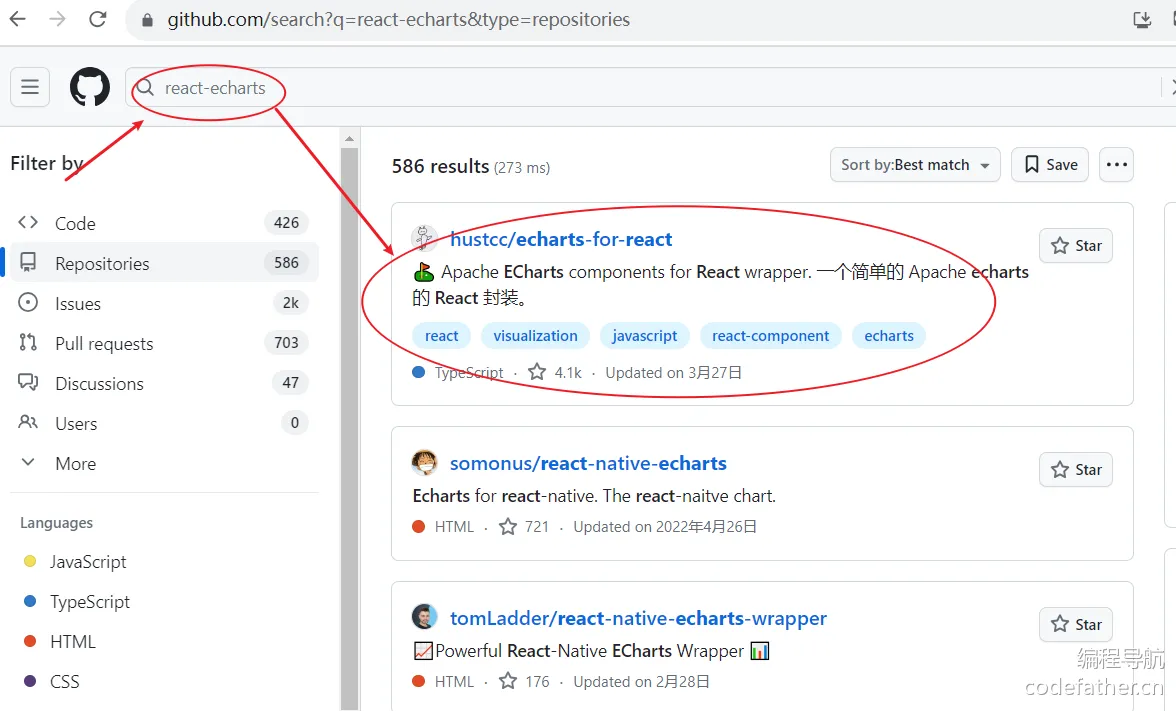Click the hustcc avatar image
The height and width of the screenshot is (711, 1176).
(x=424, y=238)
